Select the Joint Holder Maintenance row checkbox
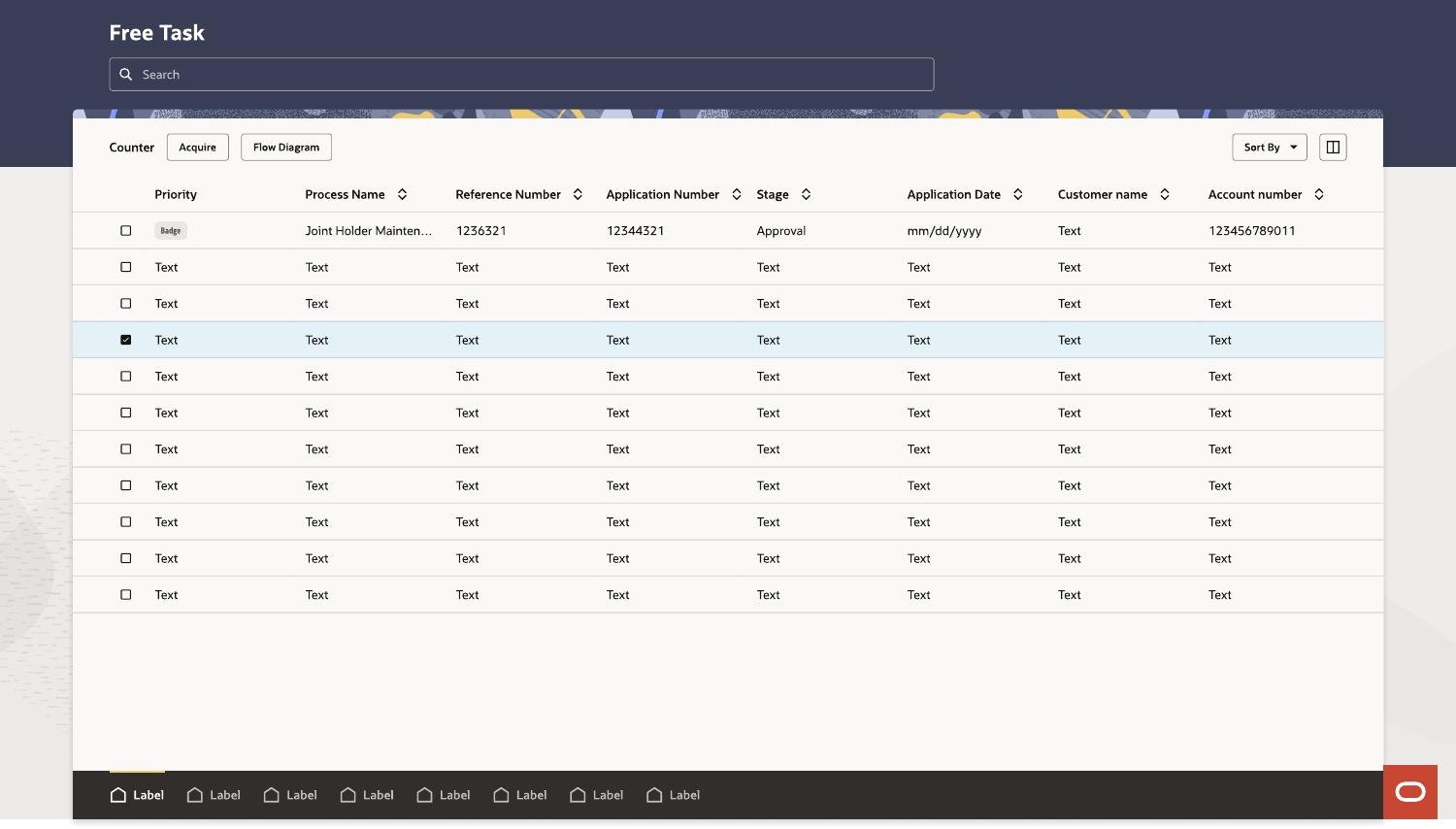 click(x=125, y=231)
